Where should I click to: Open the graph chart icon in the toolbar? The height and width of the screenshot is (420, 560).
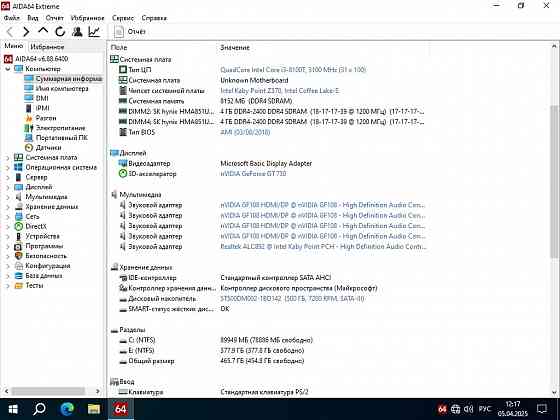pyautogui.click(x=94, y=32)
